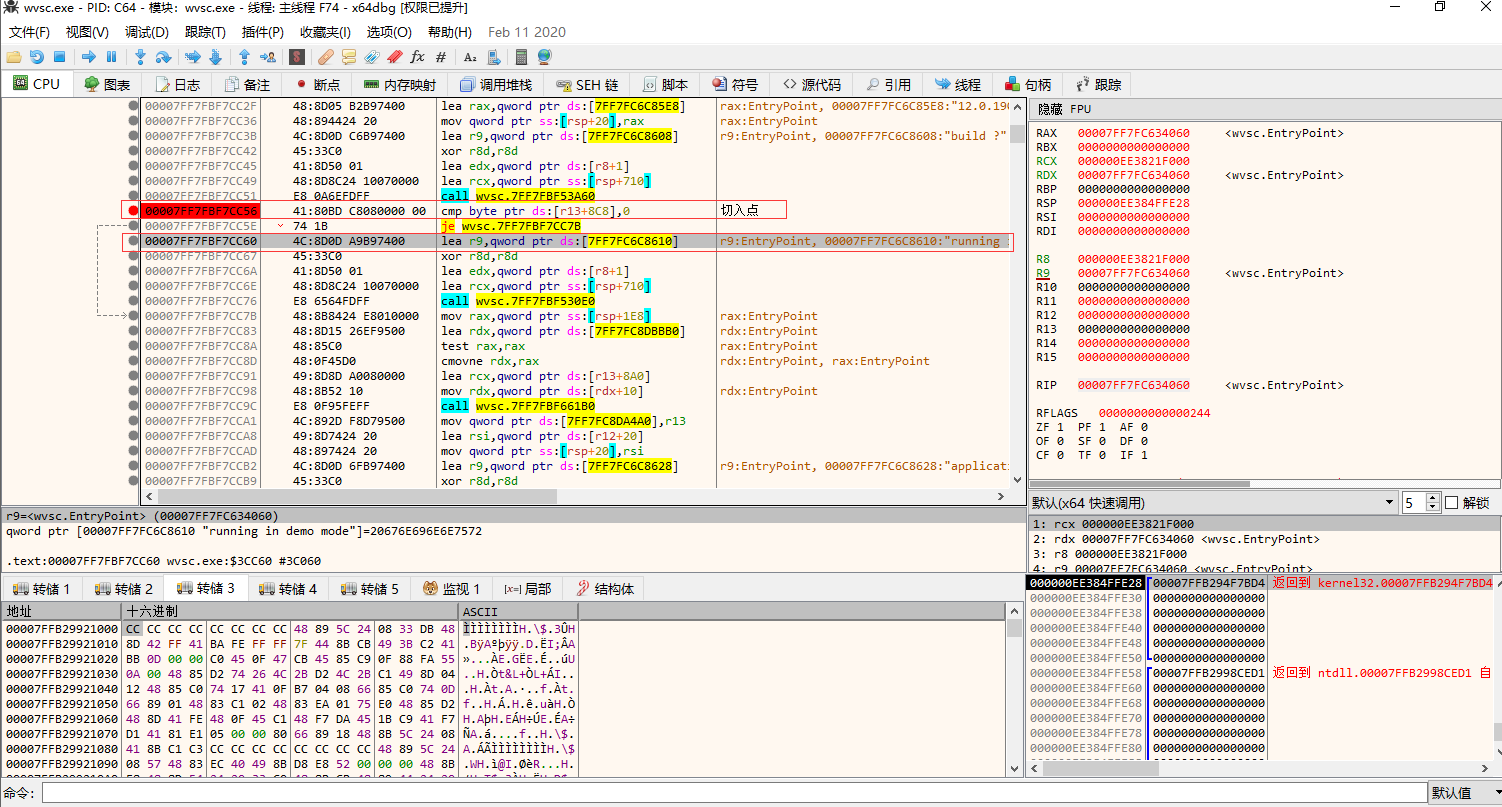The height and width of the screenshot is (807, 1502).
Task: Open the 文件(F) menu
Action: coord(29,32)
